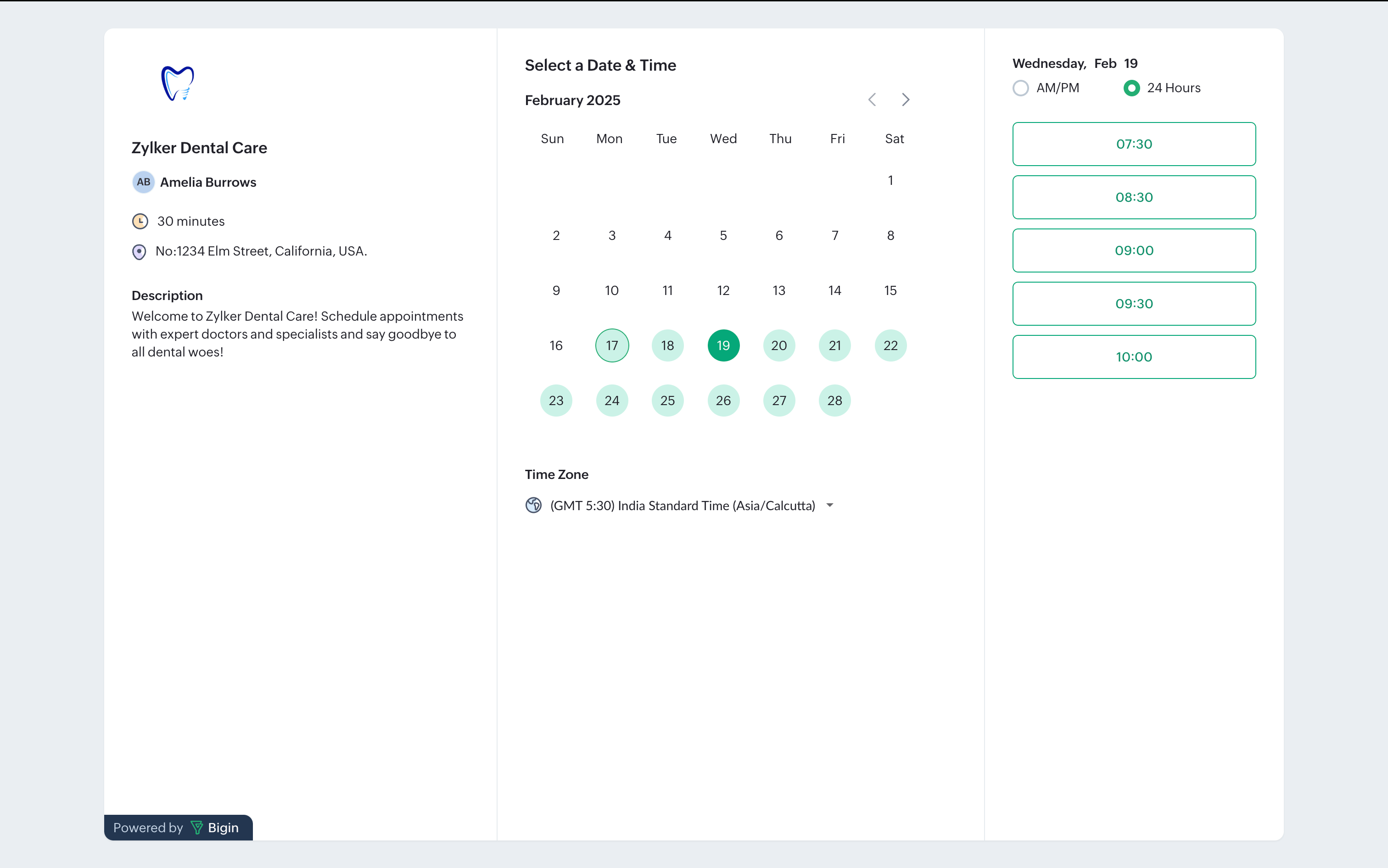Pick the 10:00 time slot
This screenshot has width=1388, height=868.
click(1134, 356)
